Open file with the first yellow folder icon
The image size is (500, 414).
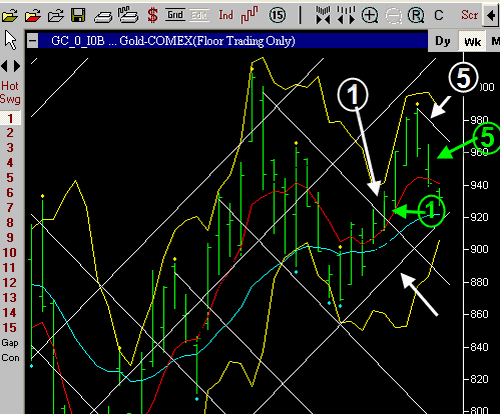coord(10,16)
